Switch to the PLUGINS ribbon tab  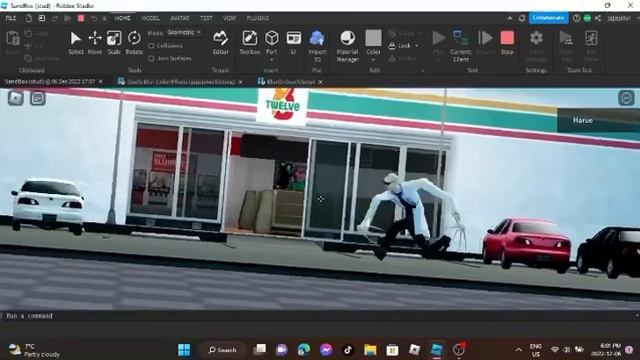click(x=258, y=18)
